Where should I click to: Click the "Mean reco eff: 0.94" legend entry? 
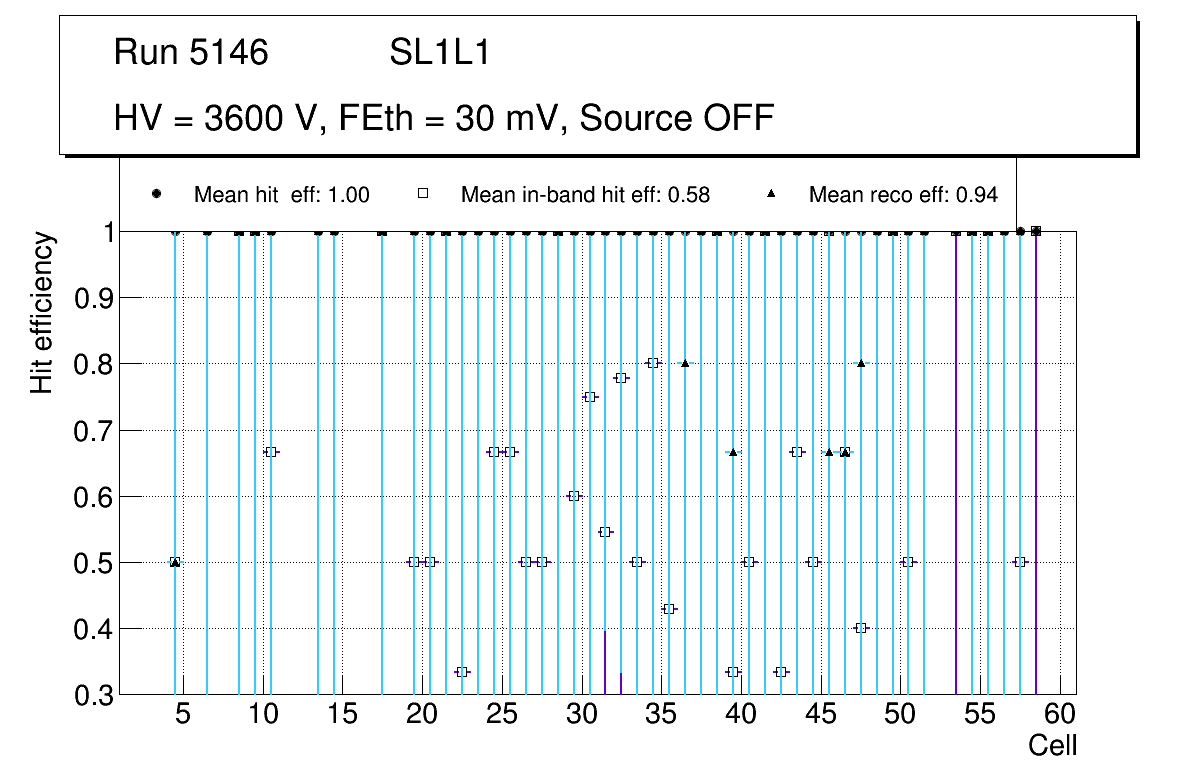pos(903,195)
